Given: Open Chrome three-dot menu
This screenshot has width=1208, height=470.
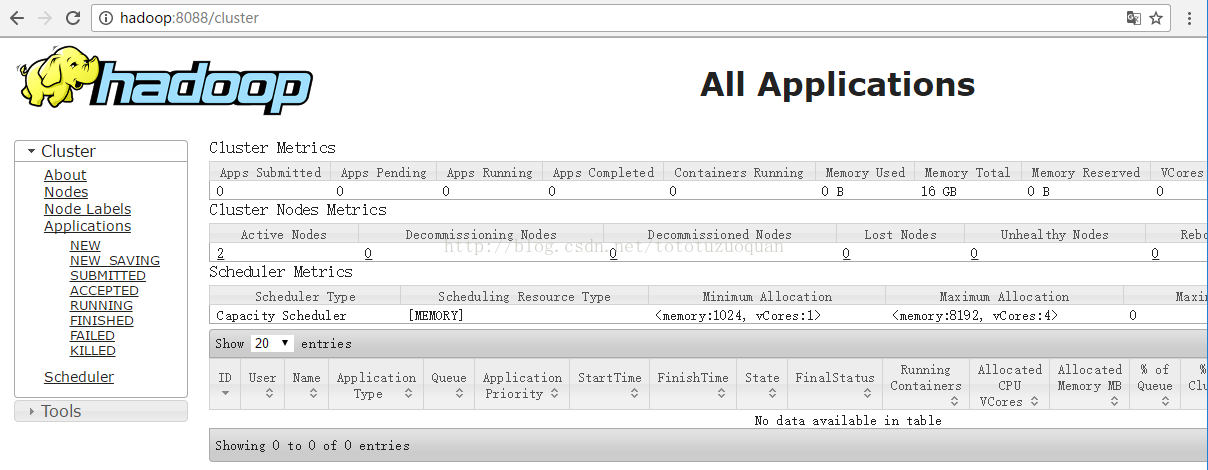Looking at the screenshot, I should coord(1188,18).
